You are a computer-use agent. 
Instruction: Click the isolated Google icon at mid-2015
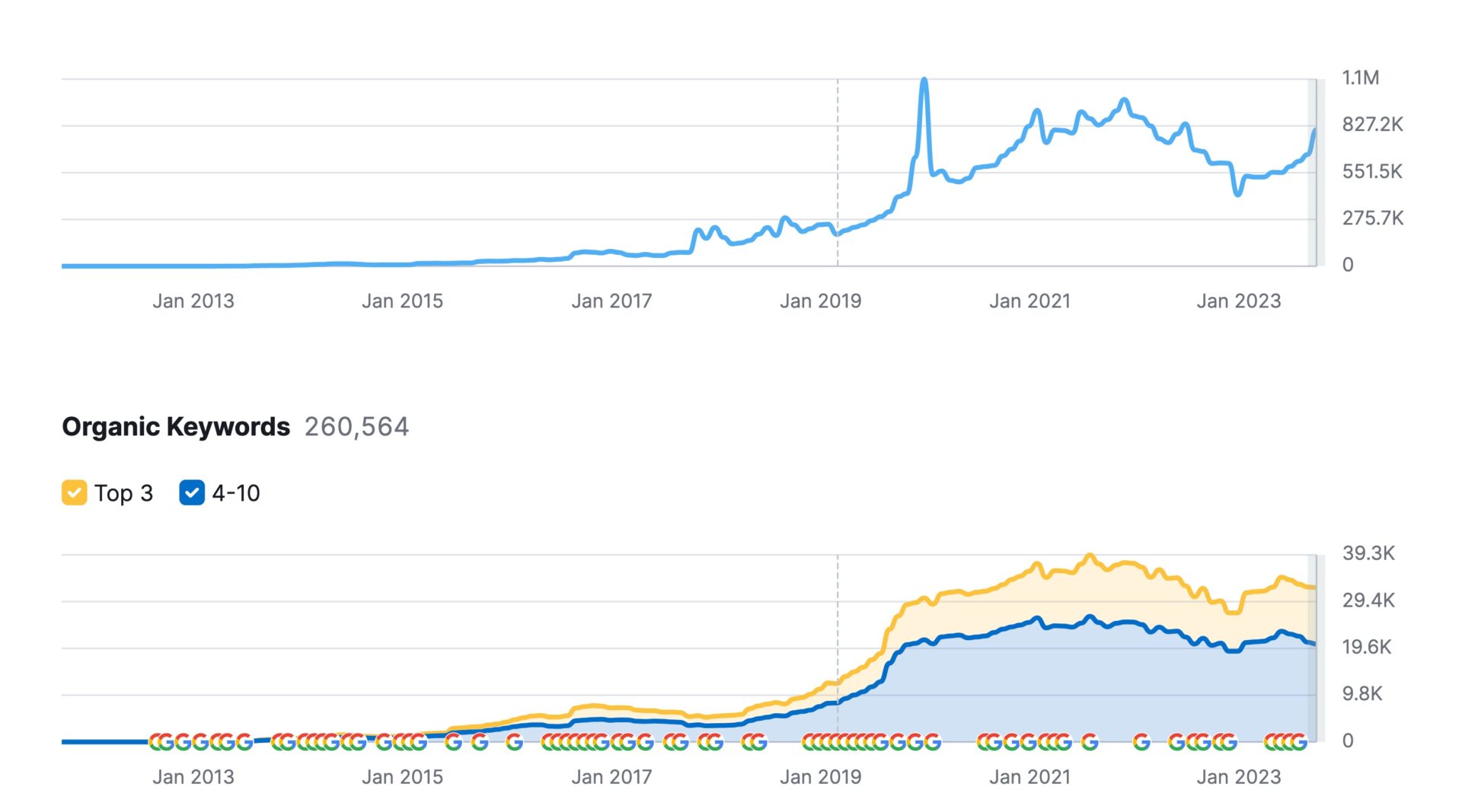454,741
